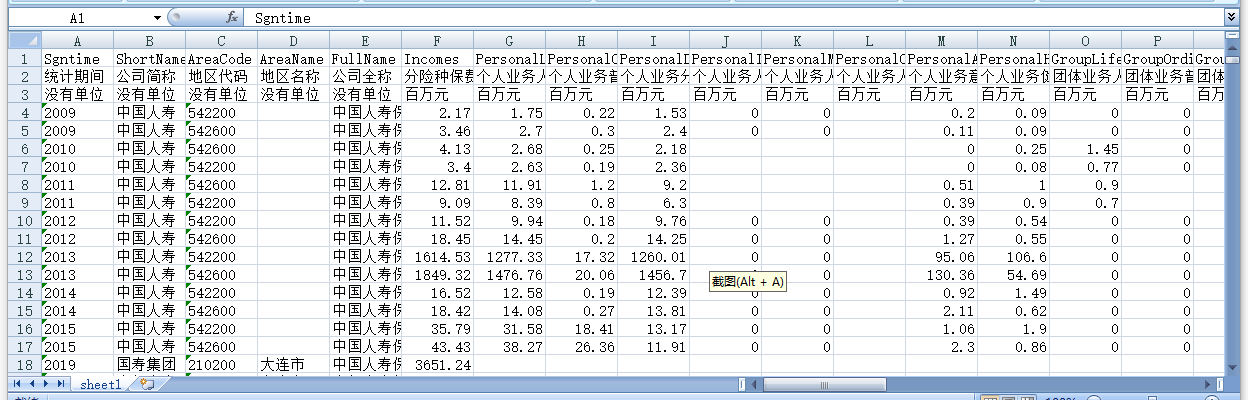The image size is (1248, 400).
Task: Click the fx insert function icon
Action: pyautogui.click(x=232, y=18)
